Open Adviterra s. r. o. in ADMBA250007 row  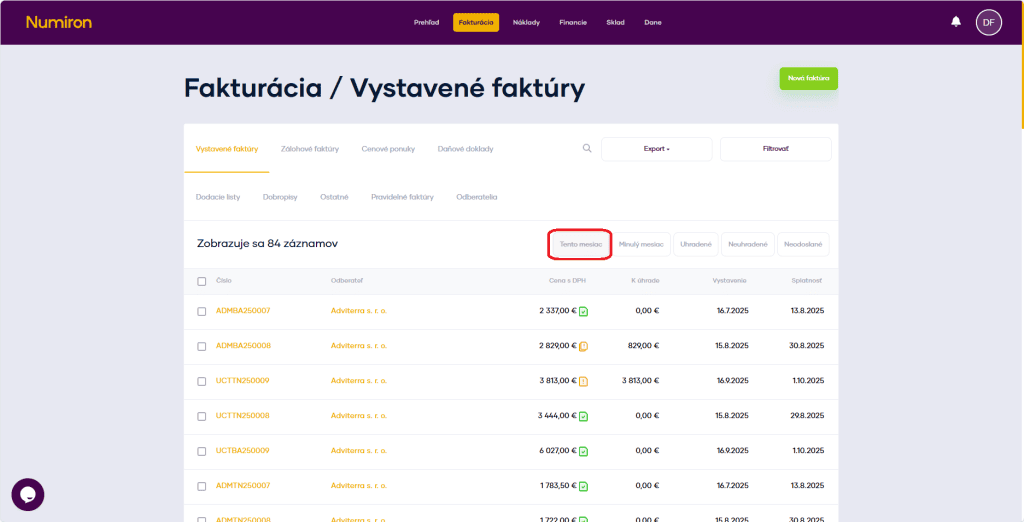359,311
